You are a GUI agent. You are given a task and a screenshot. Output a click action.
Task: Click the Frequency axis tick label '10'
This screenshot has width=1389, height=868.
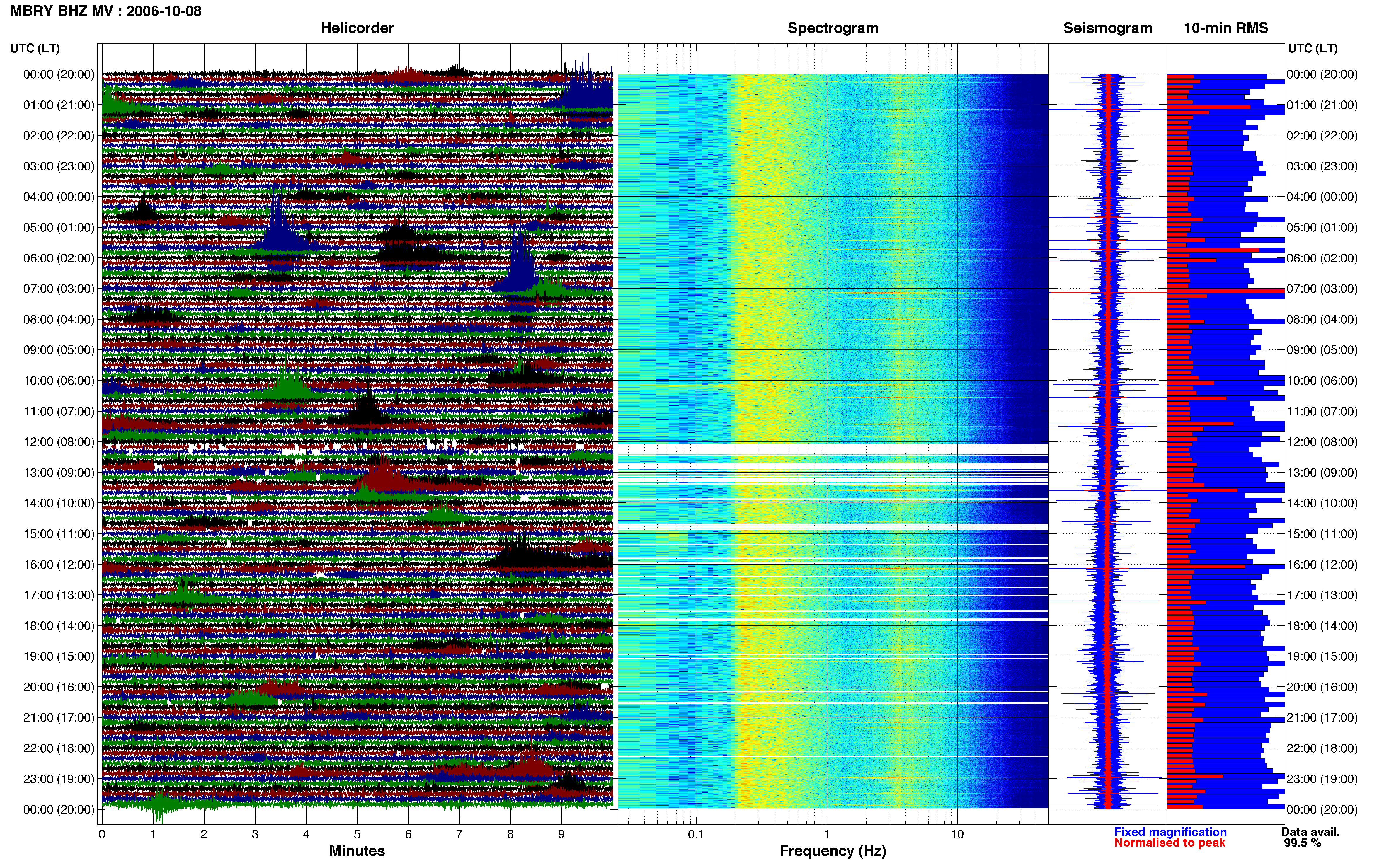(957, 834)
